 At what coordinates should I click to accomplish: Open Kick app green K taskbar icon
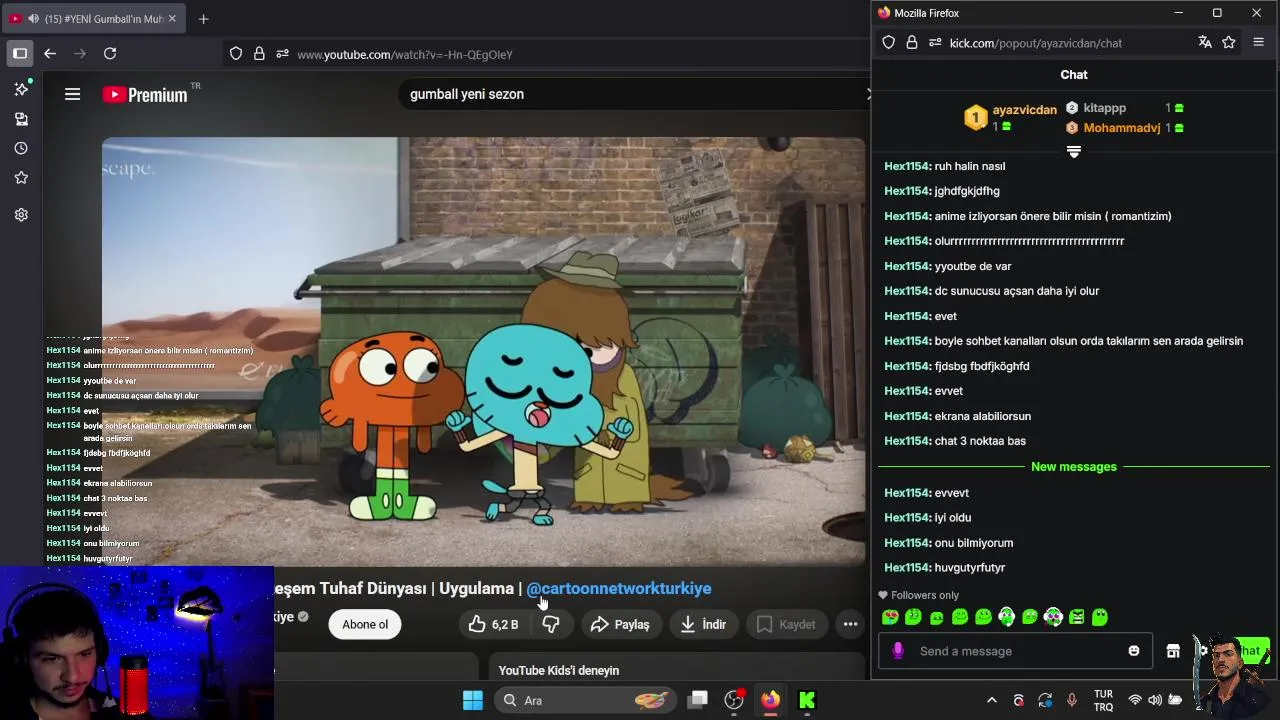(x=807, y=700)
